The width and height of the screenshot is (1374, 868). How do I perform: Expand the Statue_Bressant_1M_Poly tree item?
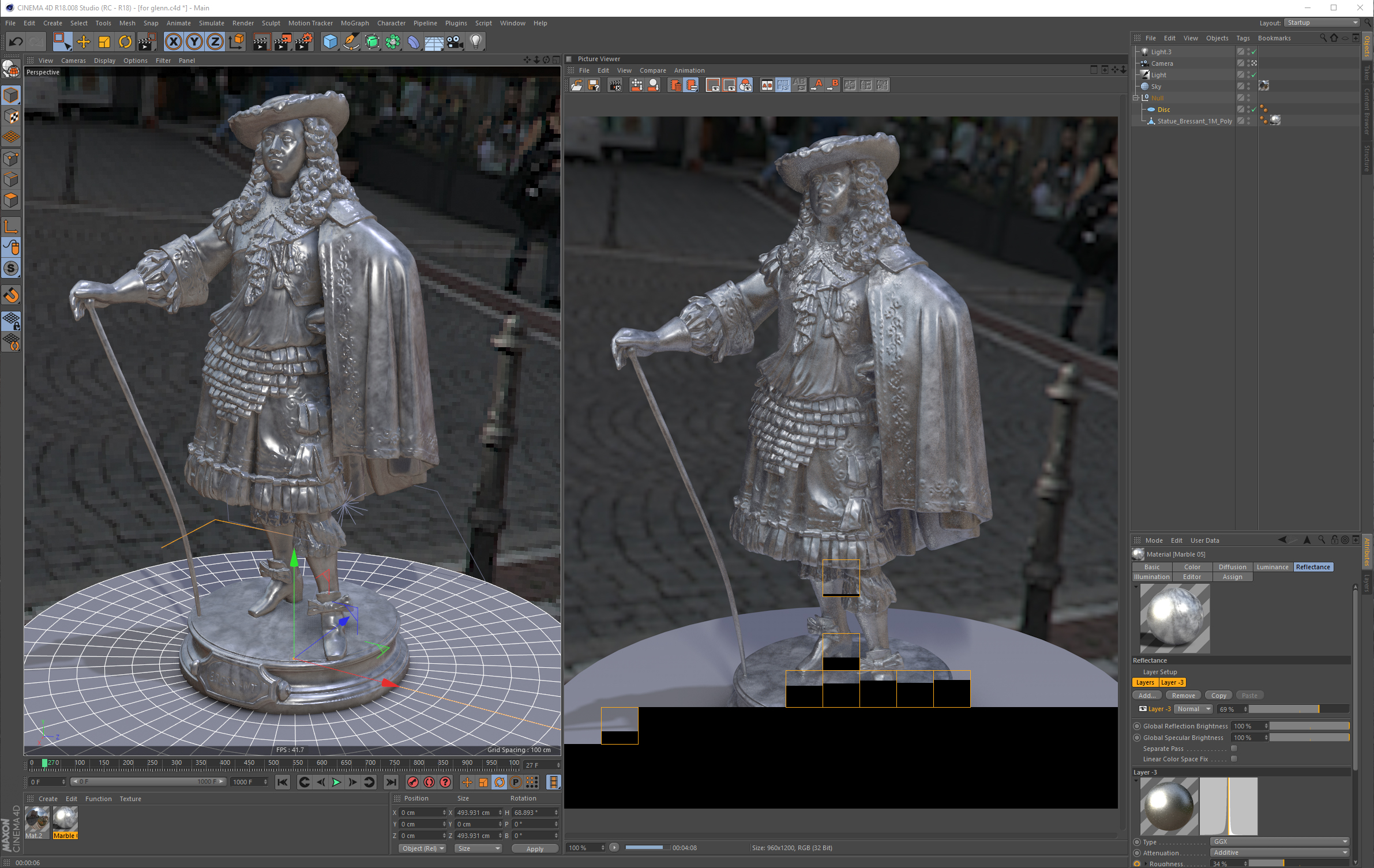(x=1143, y=121)
